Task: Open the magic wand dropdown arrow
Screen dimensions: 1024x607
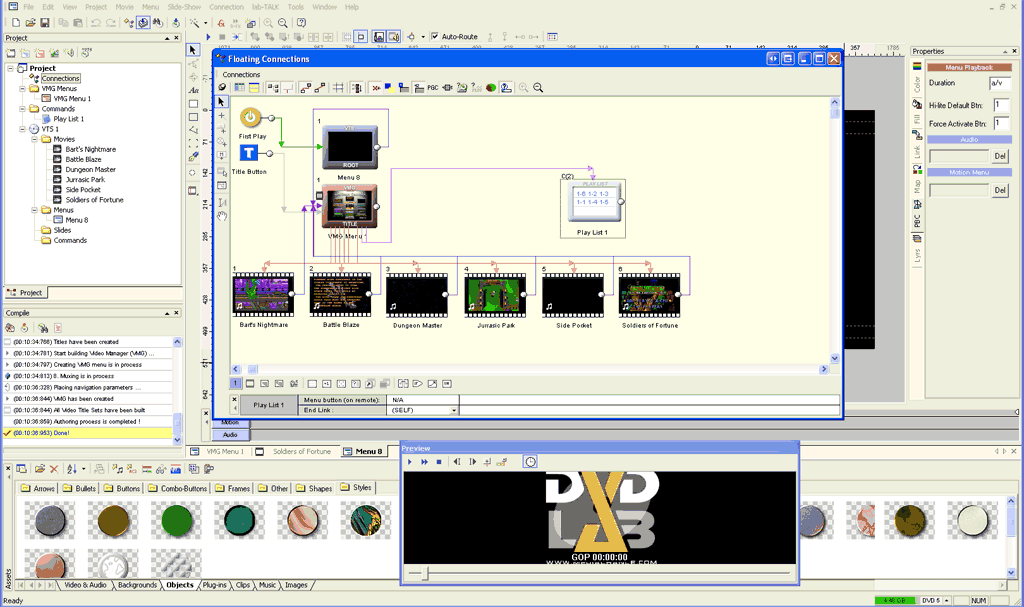Action: pyautogui.click(x=205, y=23)
